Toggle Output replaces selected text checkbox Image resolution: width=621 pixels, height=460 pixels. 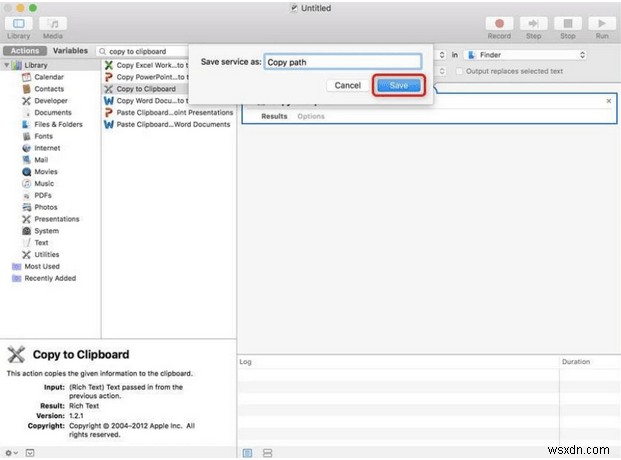[459, 71]
